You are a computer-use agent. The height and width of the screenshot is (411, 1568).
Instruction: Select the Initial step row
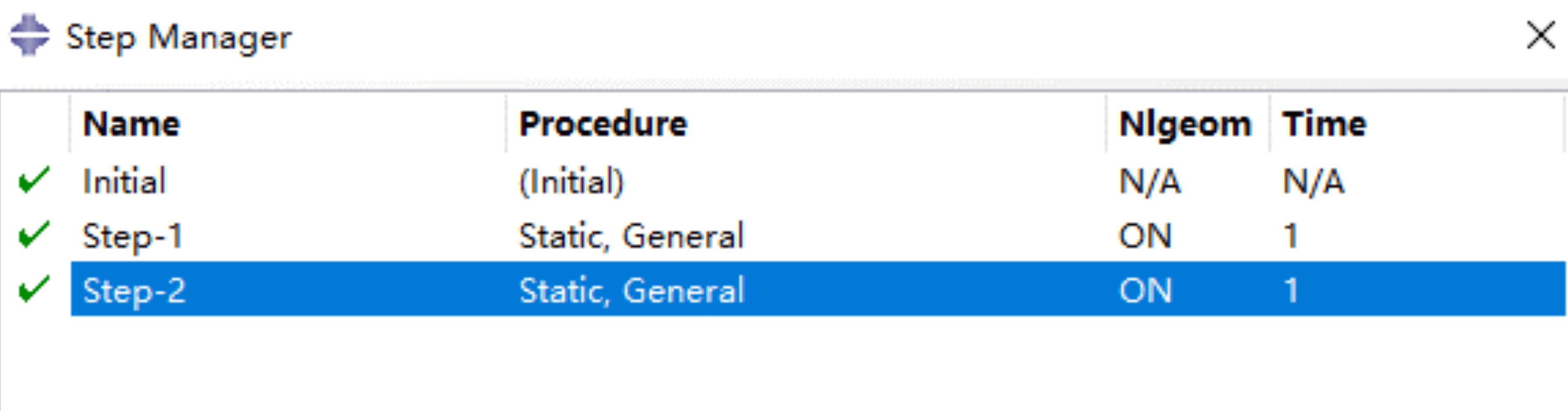point(124,181)
